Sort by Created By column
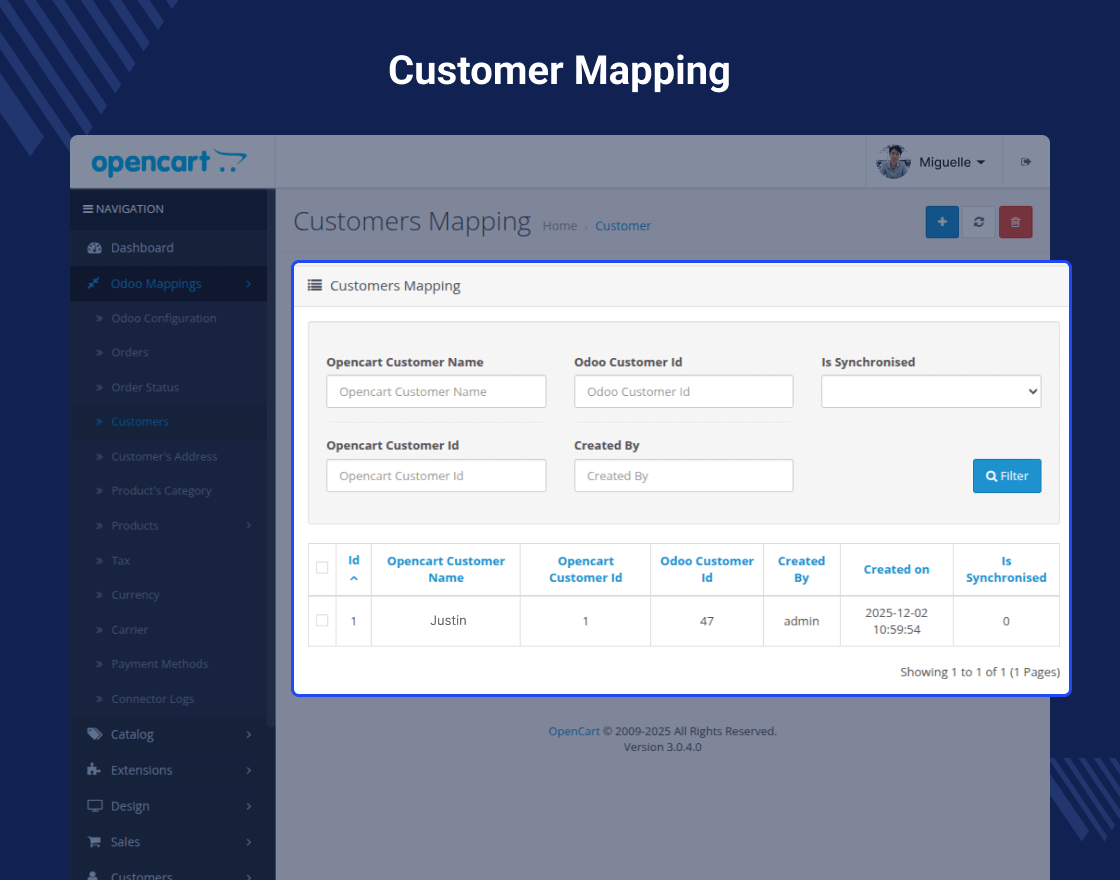 point(801,569)
